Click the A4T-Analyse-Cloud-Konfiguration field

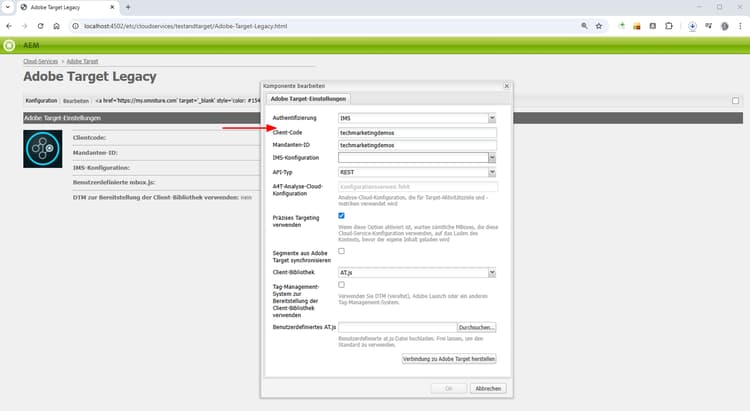pyautogui.click(x=417, y=187)
